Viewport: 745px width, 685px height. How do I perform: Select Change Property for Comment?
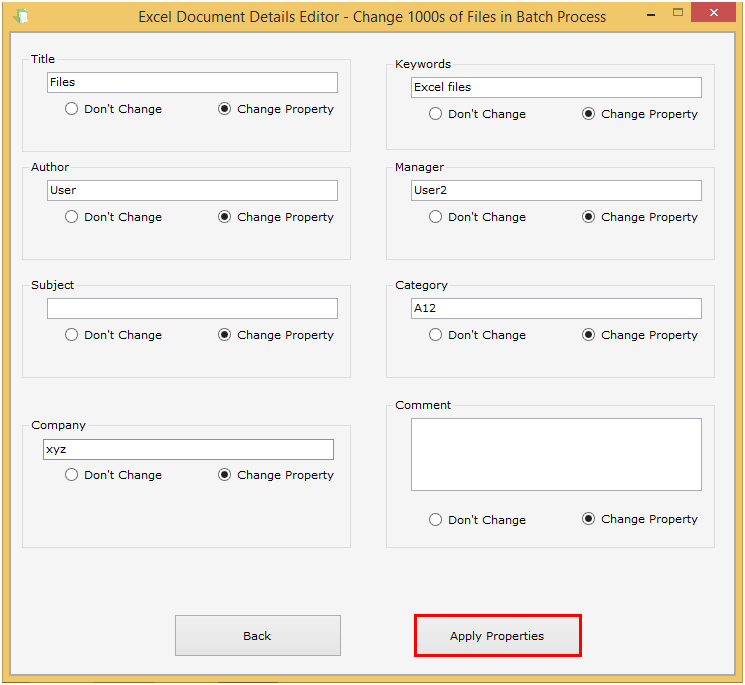click(x=640, y=519)
